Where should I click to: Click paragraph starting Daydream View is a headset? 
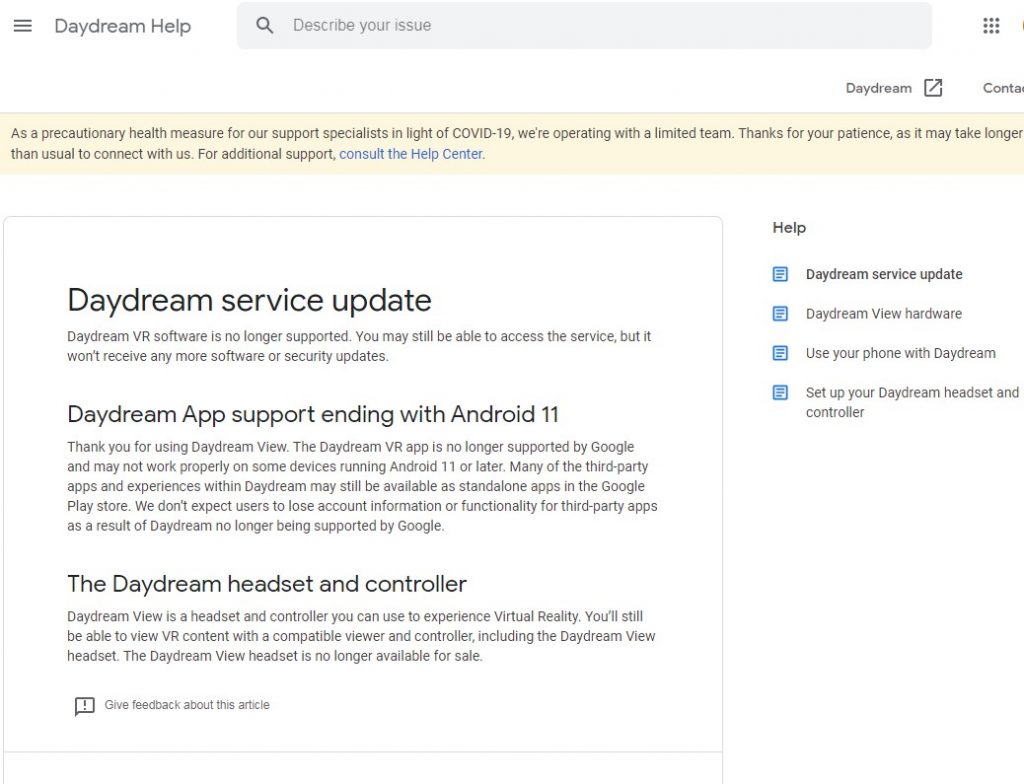pos(361,636)
